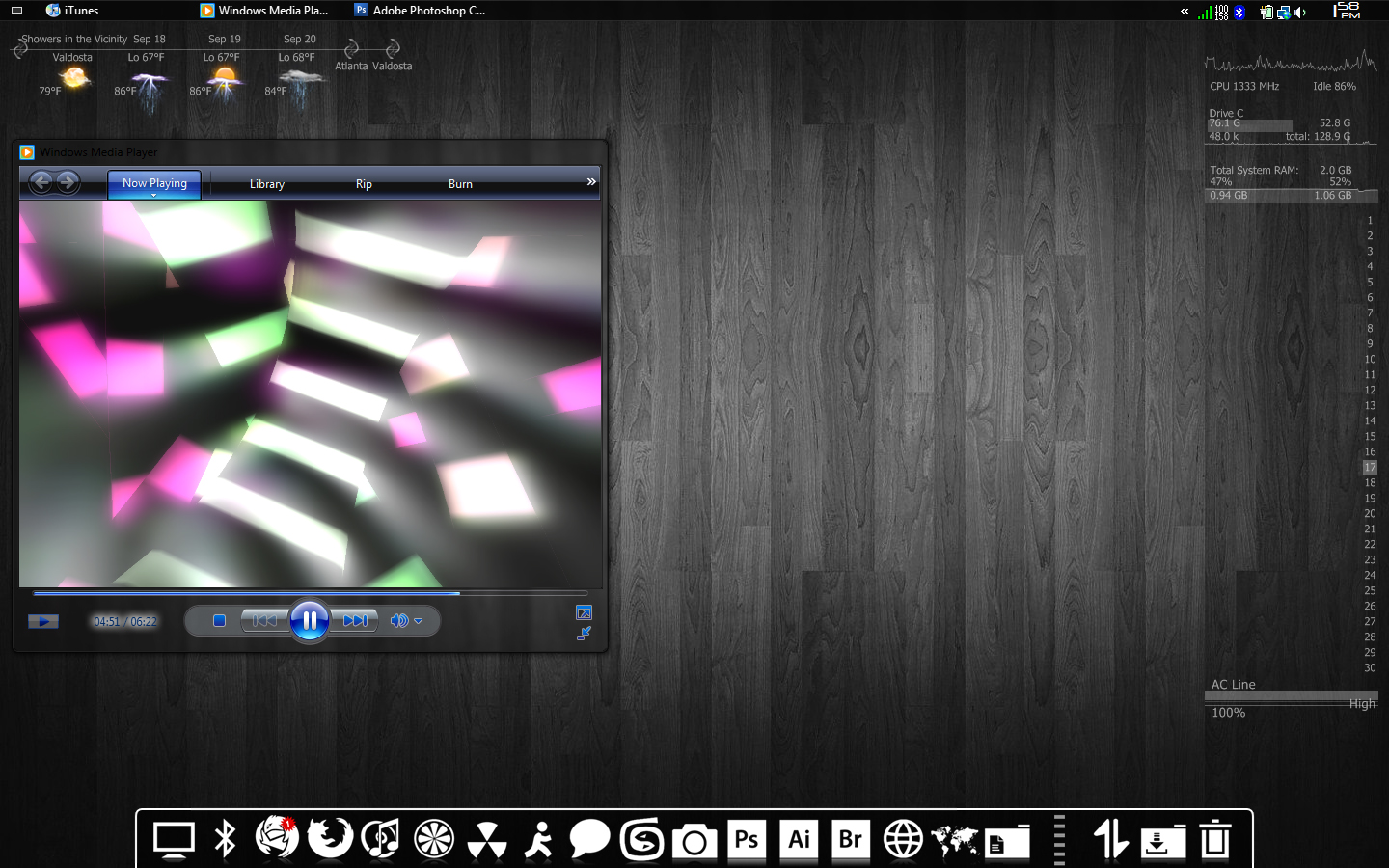Open the Library tab

(x=267, y=184)
